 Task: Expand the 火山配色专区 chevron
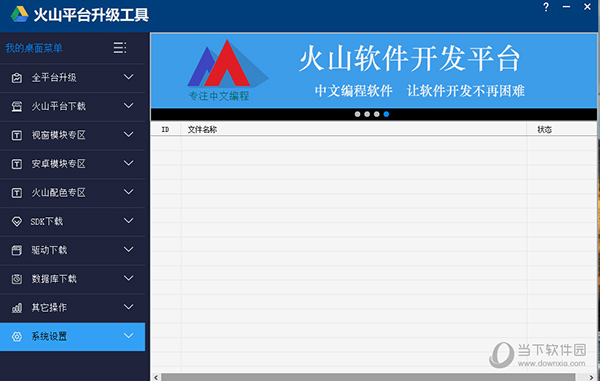[129, 192]
